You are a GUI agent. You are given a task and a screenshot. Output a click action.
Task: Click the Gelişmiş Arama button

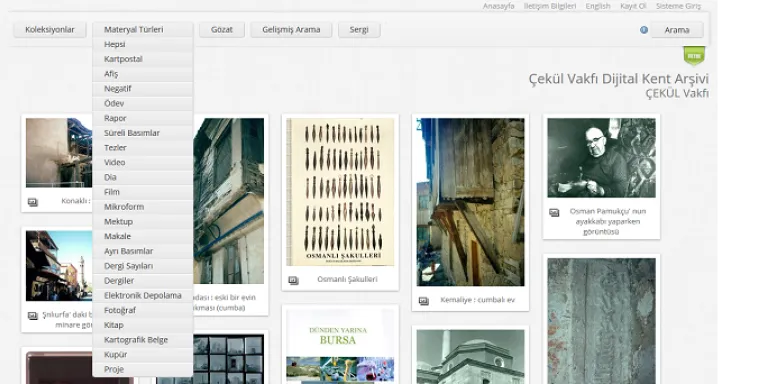(x=291, y=29)
